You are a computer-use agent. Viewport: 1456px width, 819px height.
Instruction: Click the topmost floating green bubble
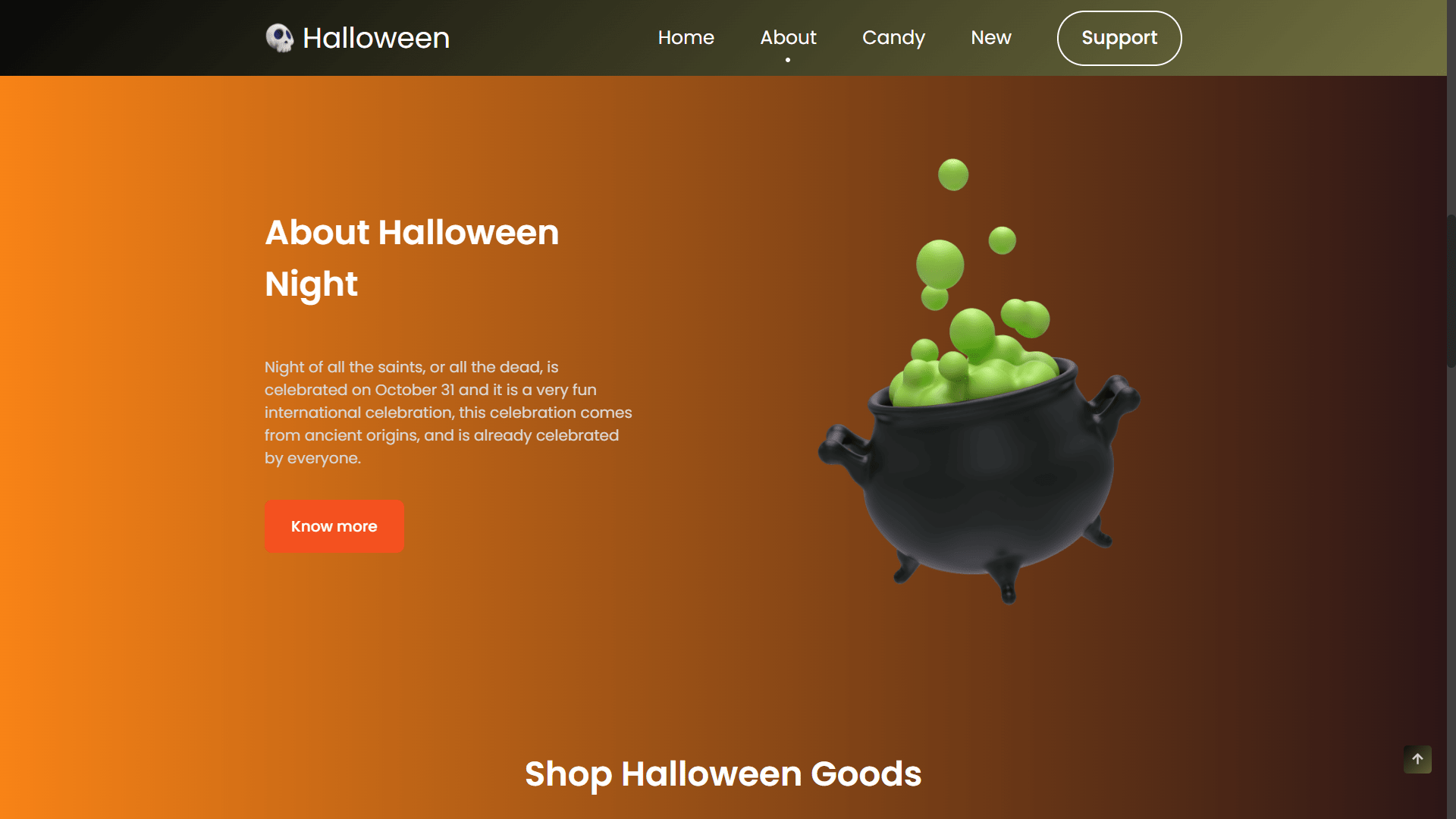point(953,174)
